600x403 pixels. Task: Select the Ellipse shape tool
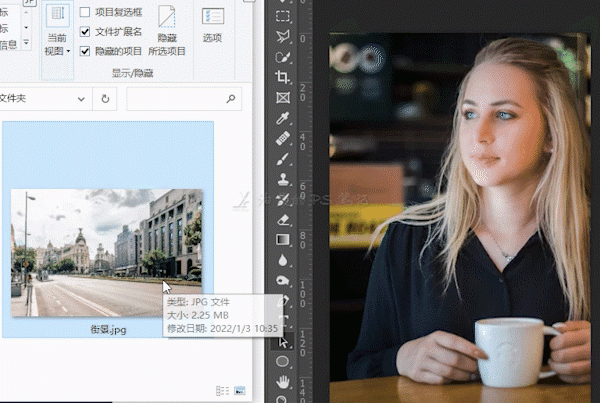coord(283,362)
